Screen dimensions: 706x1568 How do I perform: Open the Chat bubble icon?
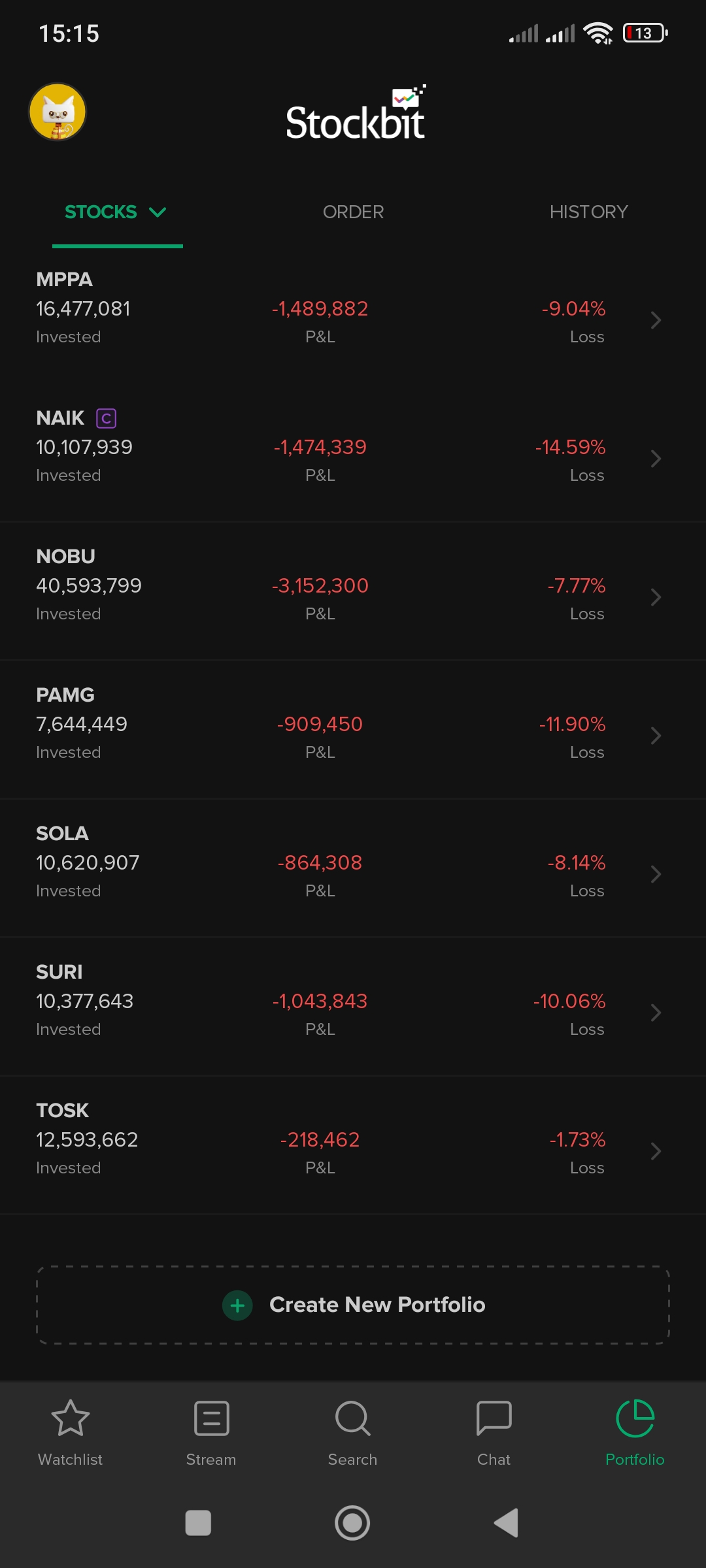[494, 1418]
